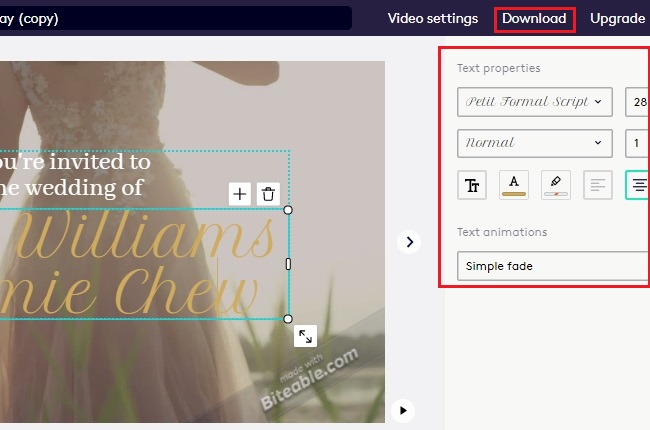Image resolution: width=650 pixels, height=430 pixels.
Task: Click the 'Text properties' heading
Action: click(x=499, y=68)
